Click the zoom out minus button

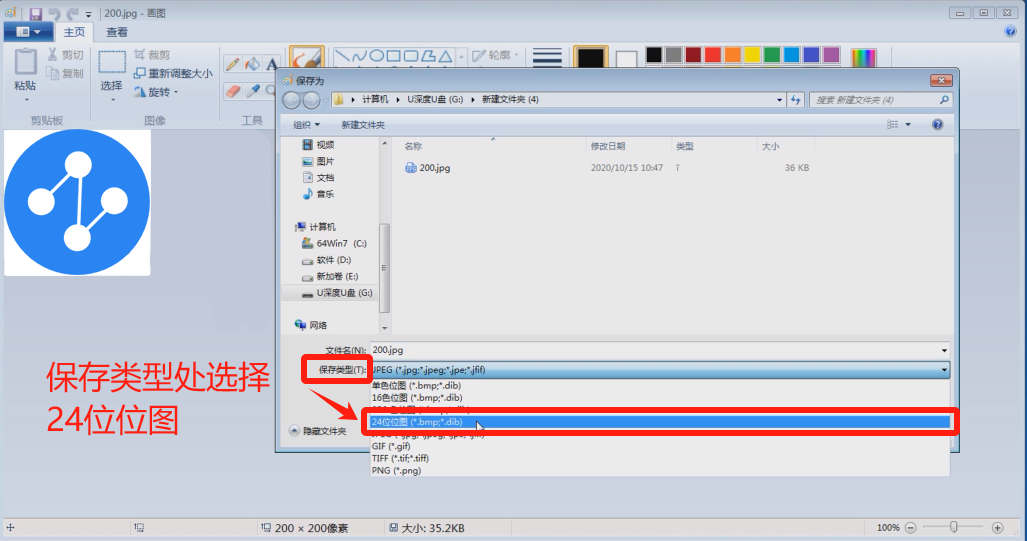[x=911, y=527]
